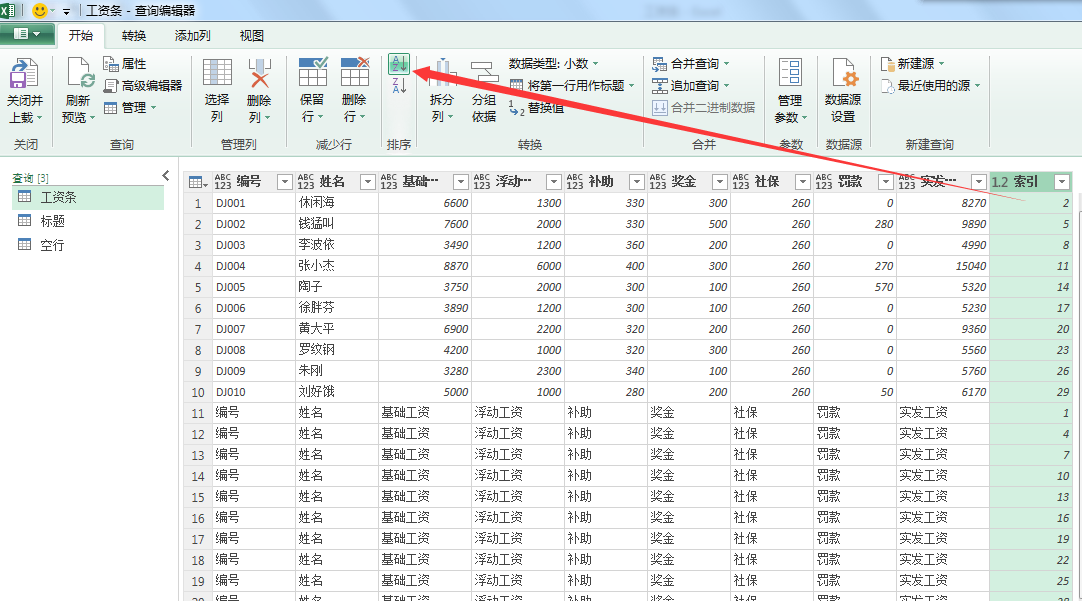
Task: Click the Split Column (拆分列) icon
Action: click(442, 73)
